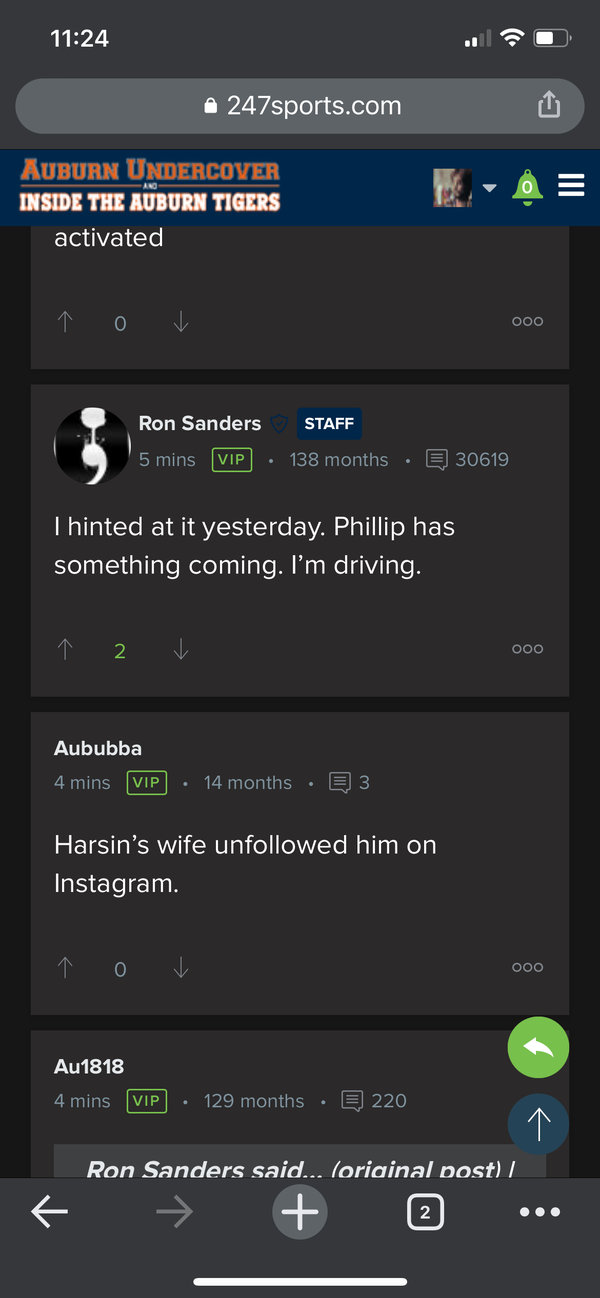The width and height of the screenshot is (600, 1298).
Task: Open the site hamburger menu
Action: click(x=571, y=185)
